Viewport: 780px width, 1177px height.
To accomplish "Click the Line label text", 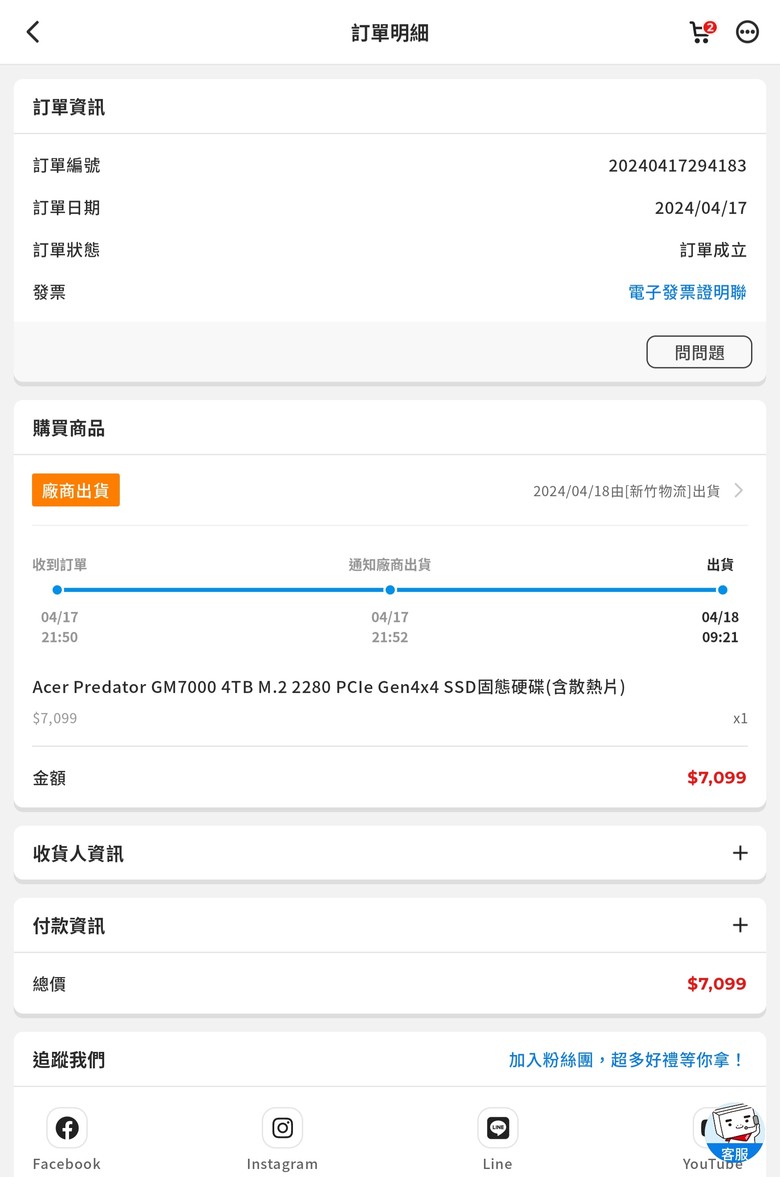I will pyautogui.click(x=498, y=1163).
